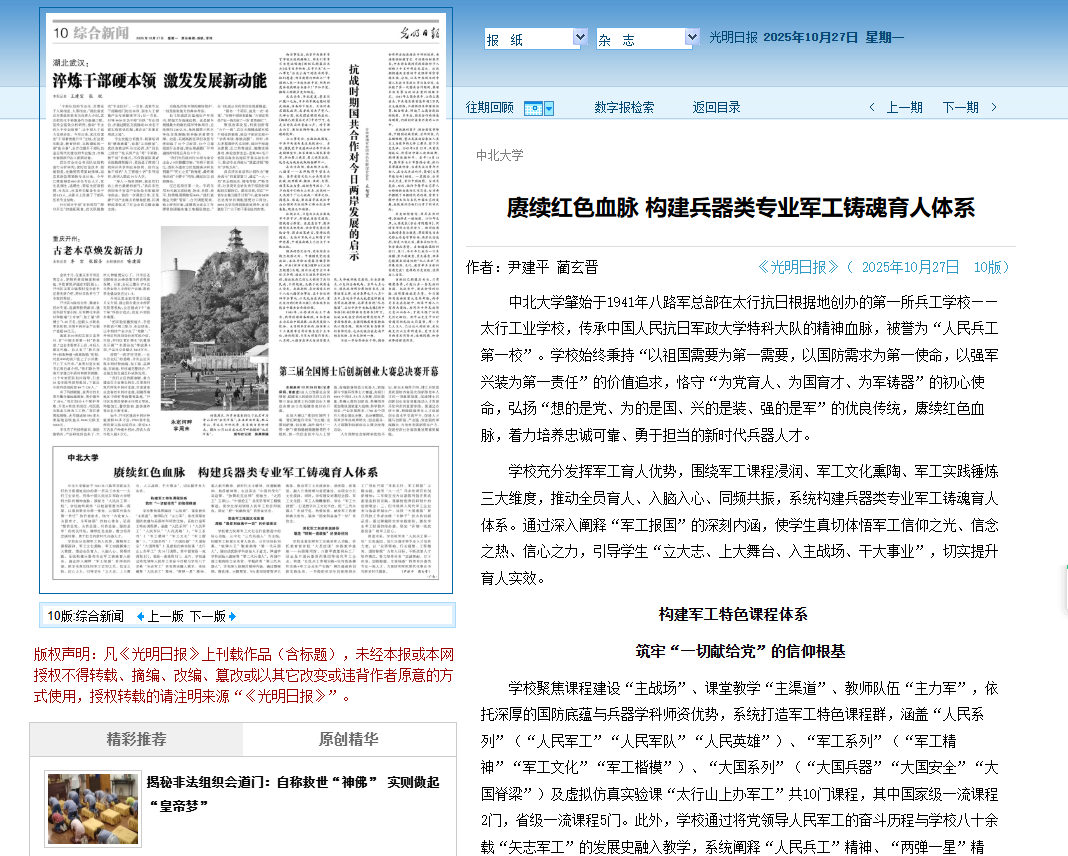Click the thumbnail of people kneeling
The height and width of the screenshot is (856, 1068).
pos(92,808)
